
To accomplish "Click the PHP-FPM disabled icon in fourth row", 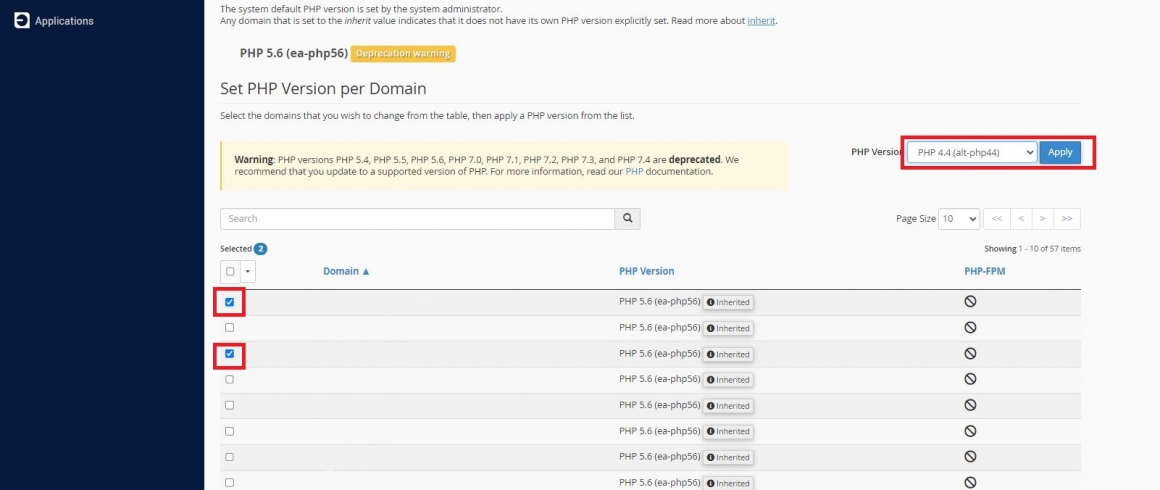I will [x=971, y=379].
